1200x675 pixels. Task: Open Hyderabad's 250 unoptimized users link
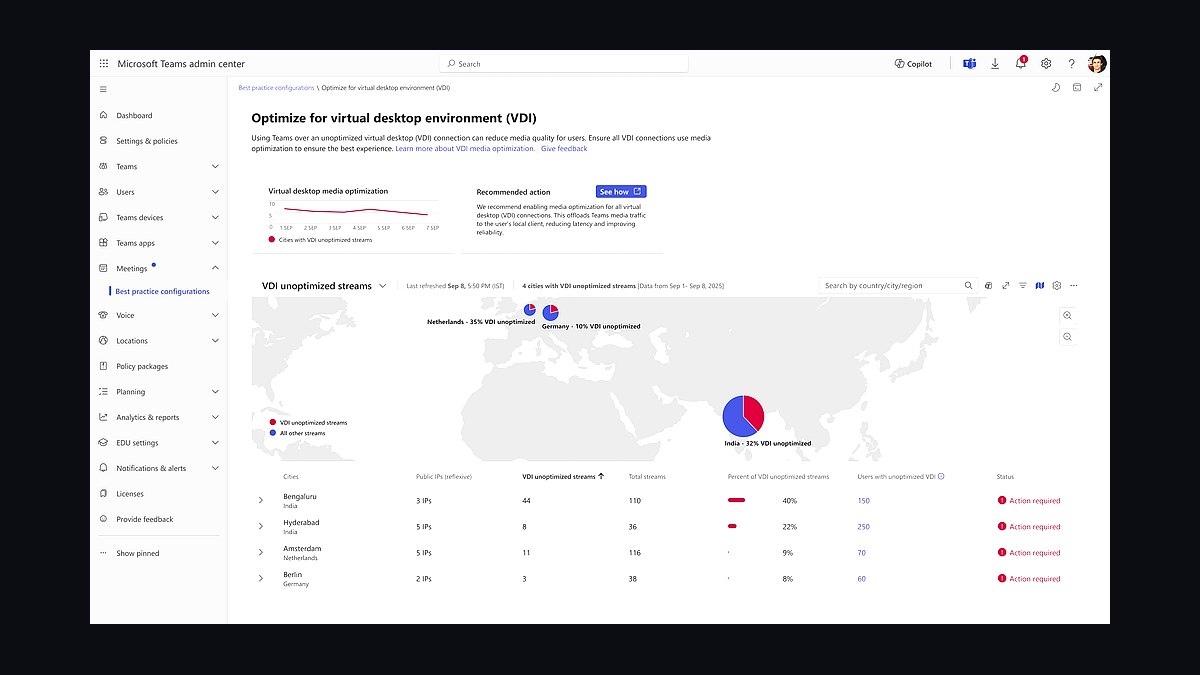pos(864,526)
